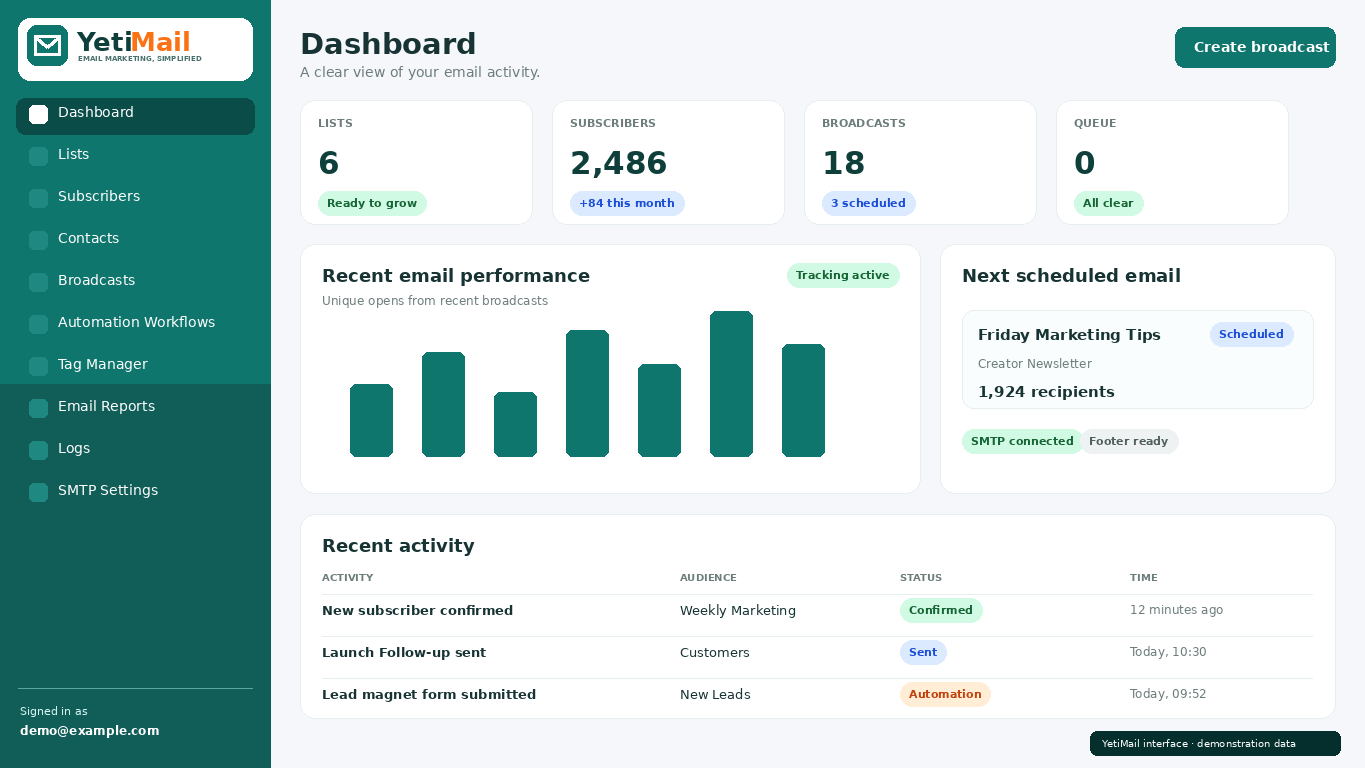Click Lead magnet form submitted activity

point(429,694)
